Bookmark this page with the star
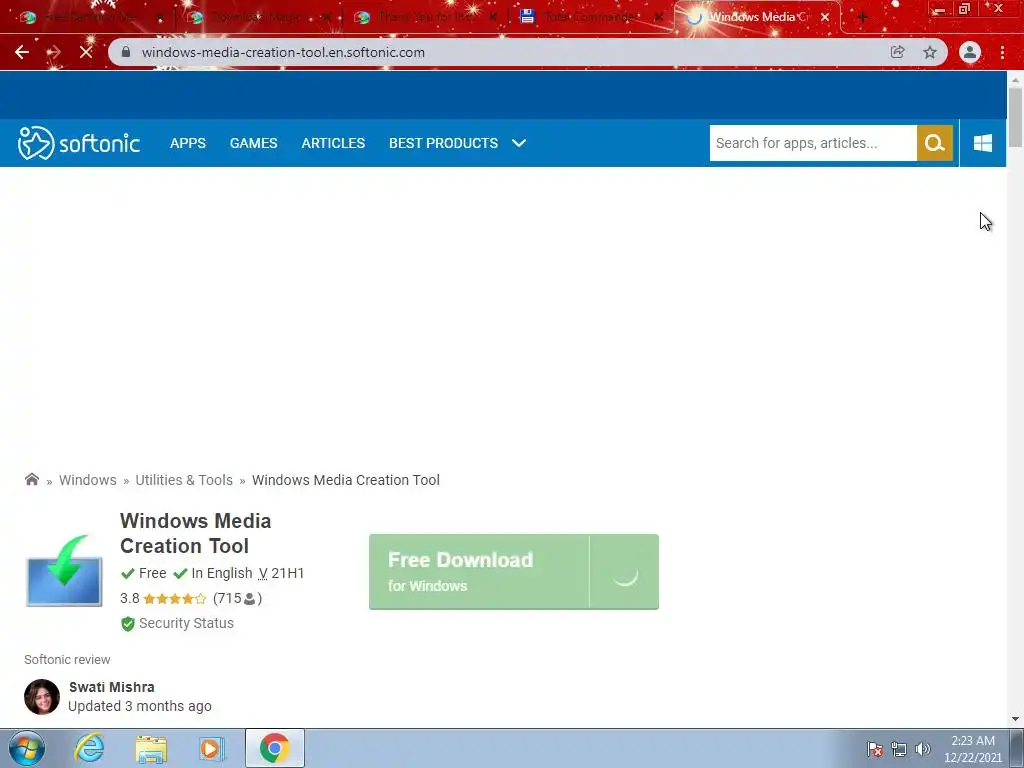 click(x=930, y=52)
